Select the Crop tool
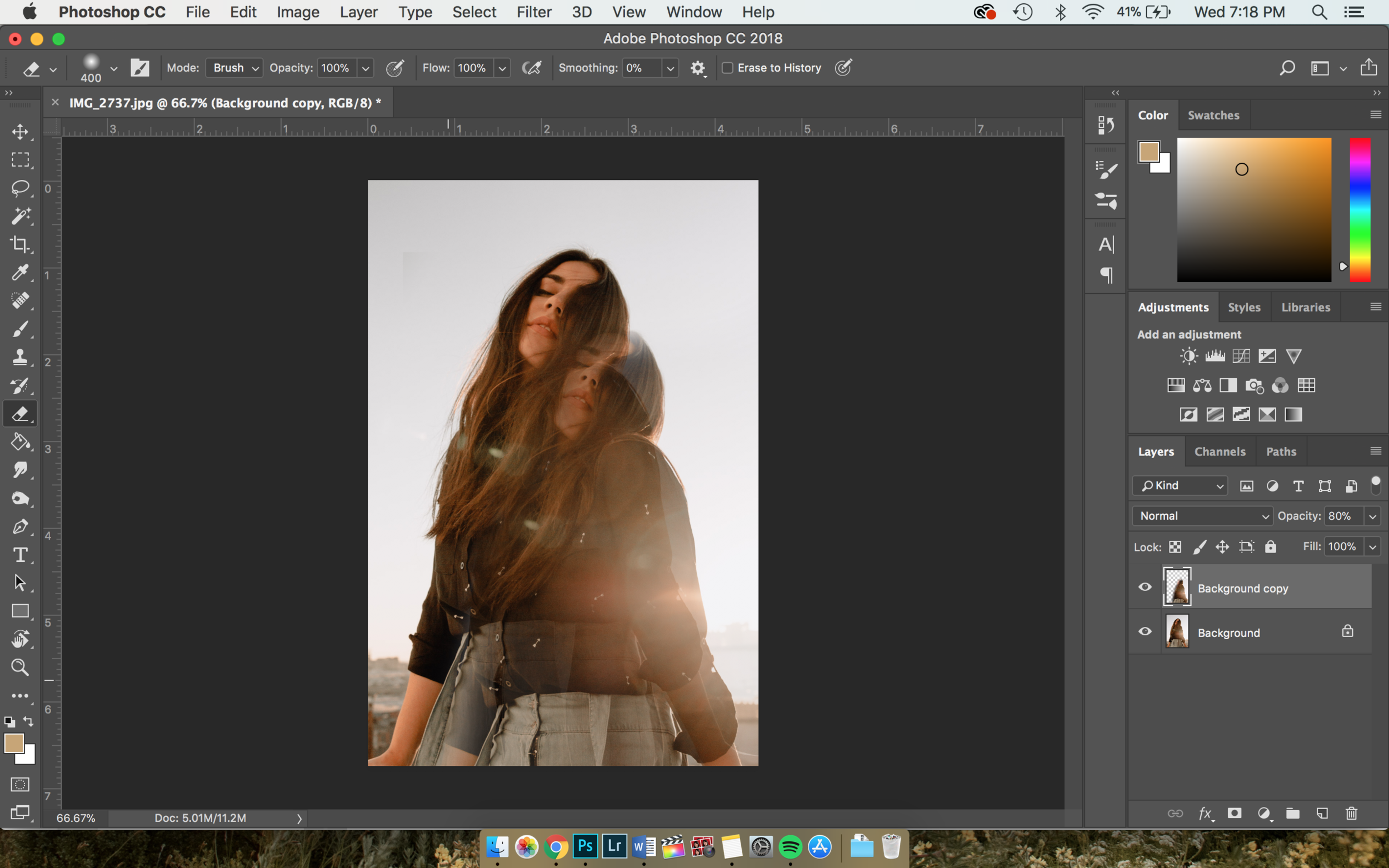The width and height of the screenshot is (1389, 868). 20,244
